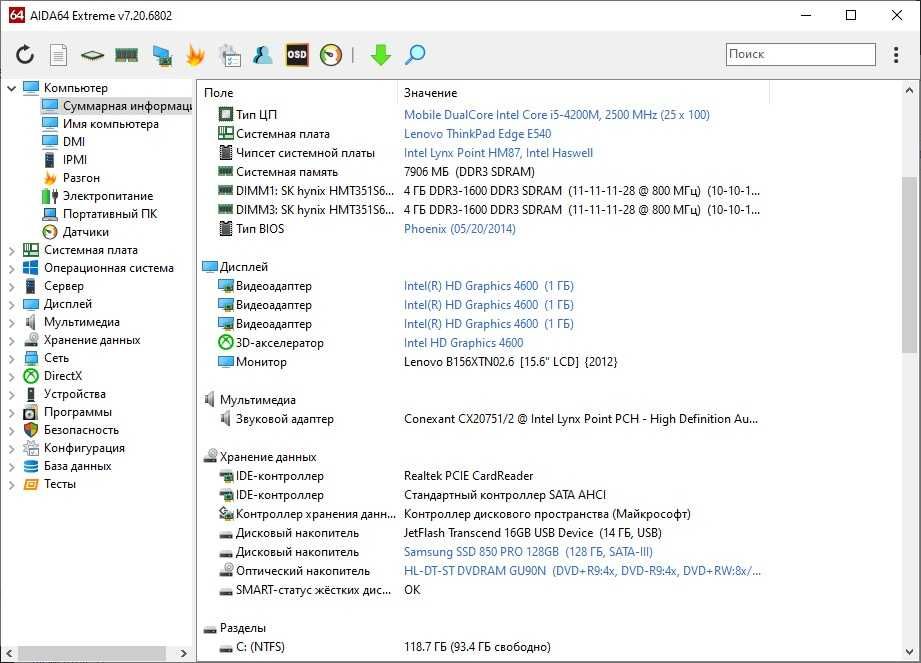Select Электропитание tree item
The height and width of the screenshot is (663, 921).
(107, 196)
